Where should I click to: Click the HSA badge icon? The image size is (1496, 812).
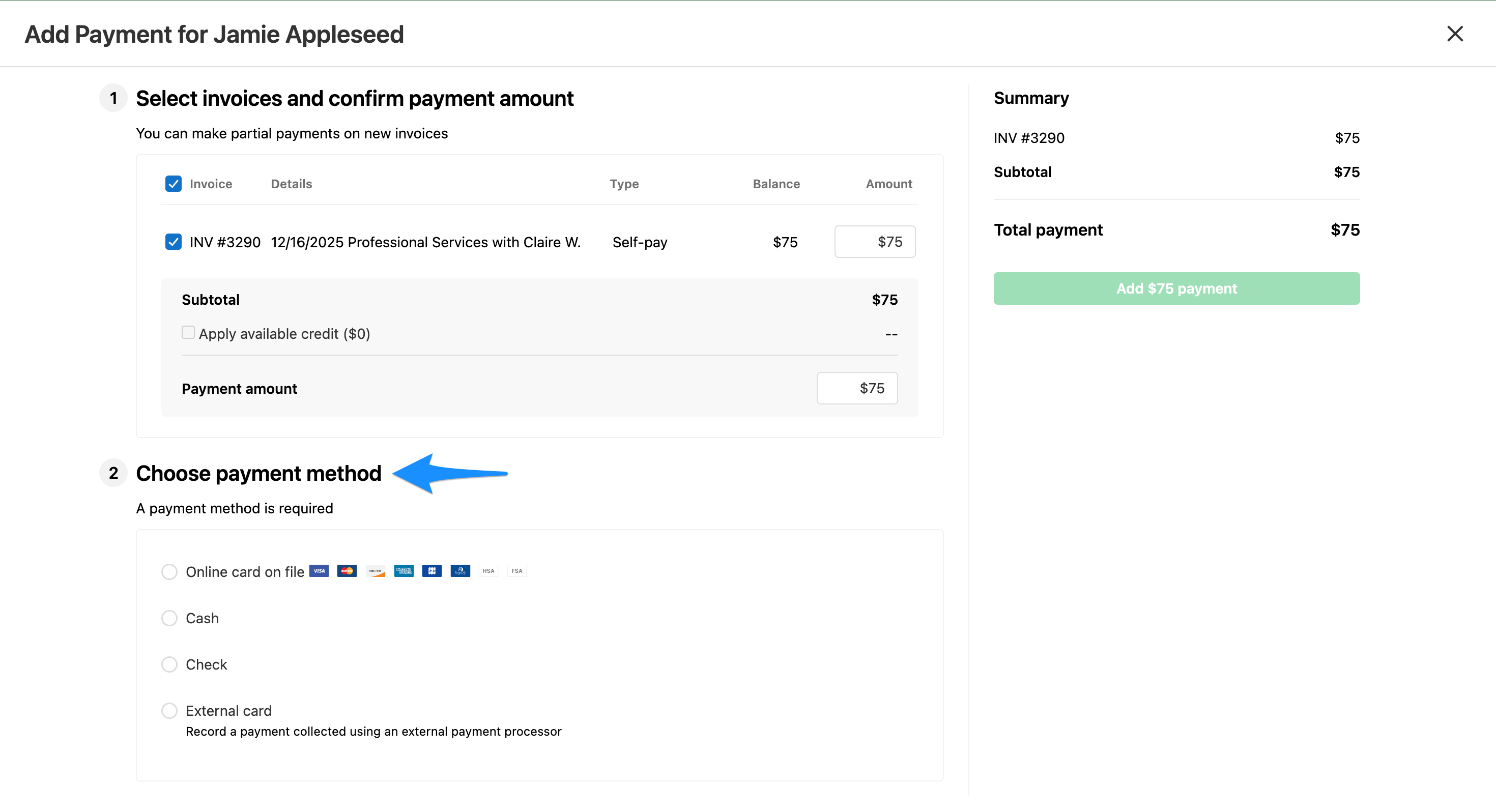click(488, 570)
